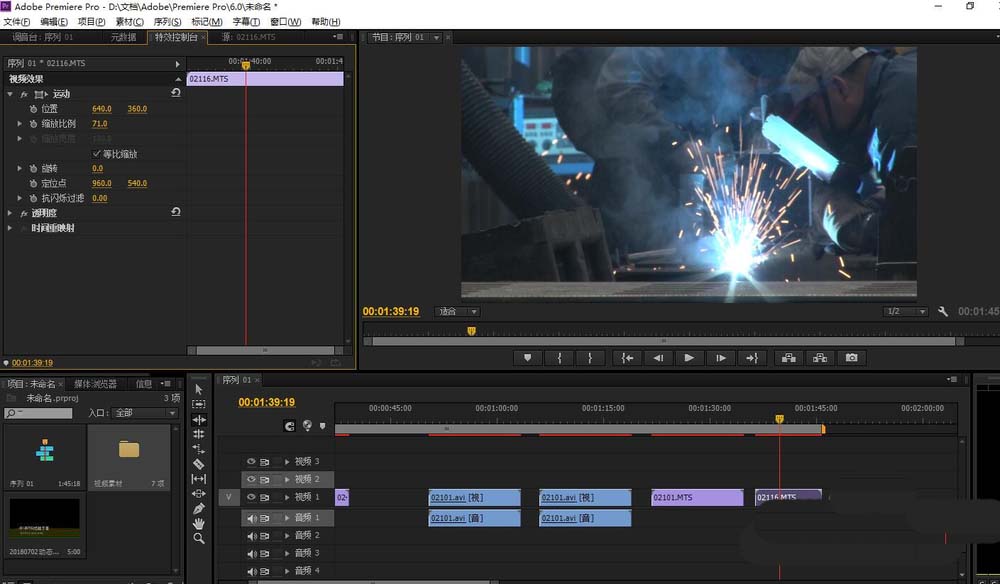Step forward one frame
This screenshot has width=1000, height=584.
(x=721, y=358)
